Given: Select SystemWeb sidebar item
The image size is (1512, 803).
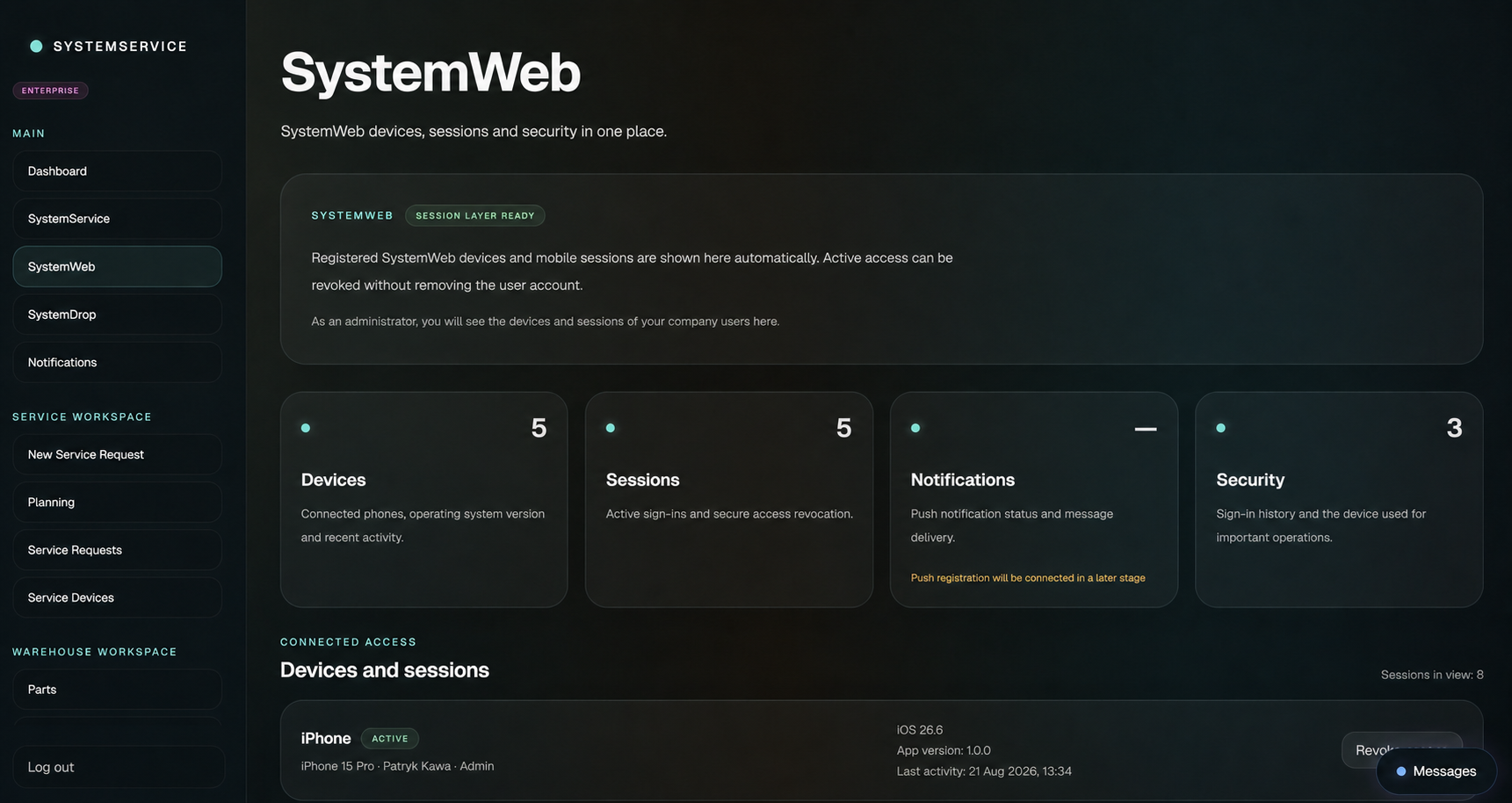Looking at the screenshot, I should (x=117, y=266).
